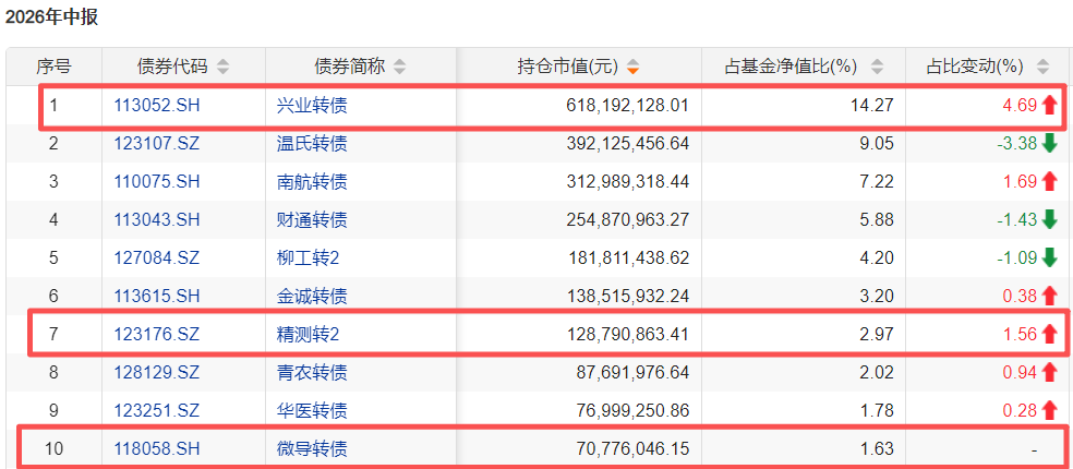1073x469 pixels.
Task: Select the -1.43 ratio change value
Action: (x=1016, y=220)
